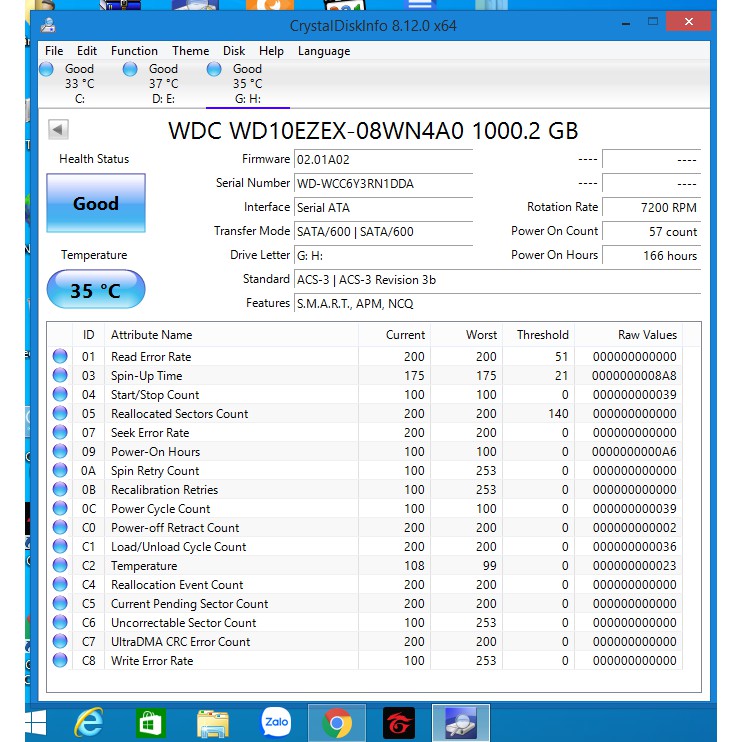This screenshot has width=742, height=742.
Task: Click status circle for Recalibration Retries
Action: click(60, 489)
